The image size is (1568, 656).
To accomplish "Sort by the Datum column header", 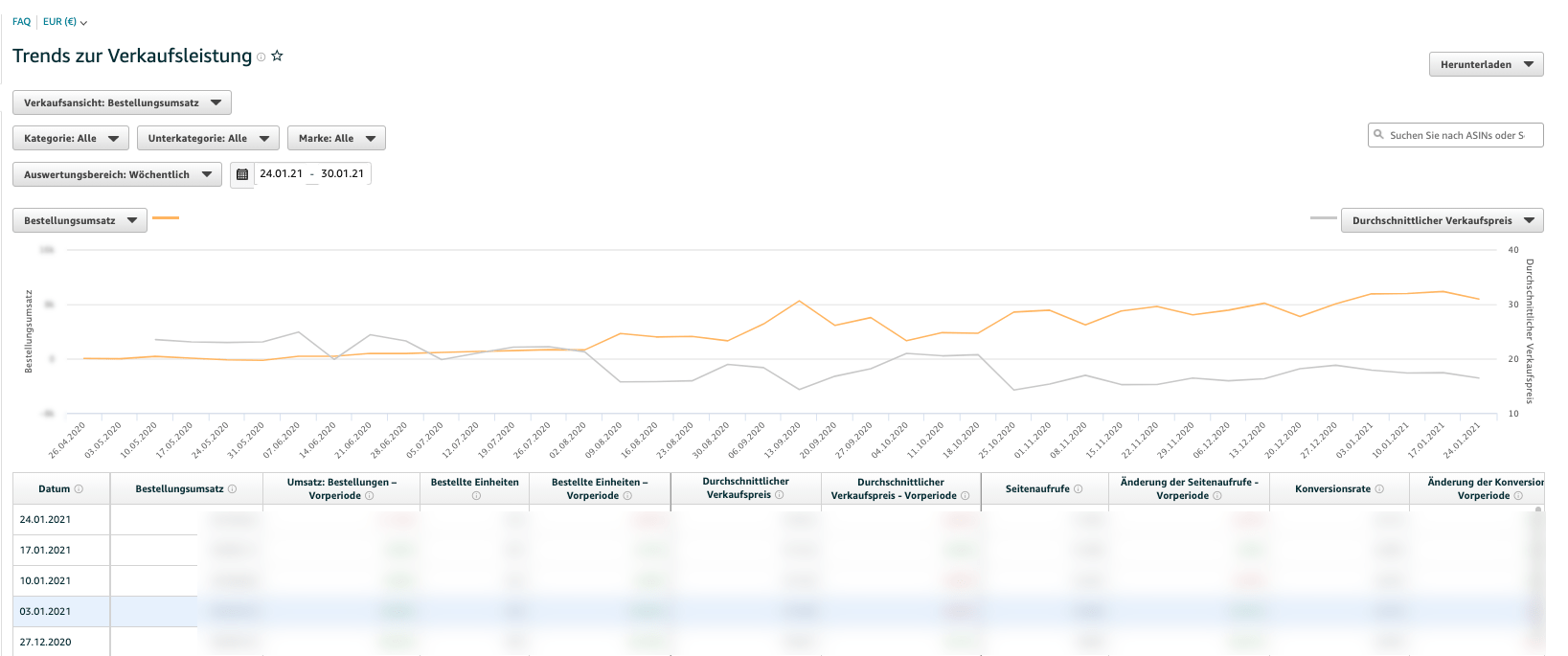I will [x=54, y=489].
